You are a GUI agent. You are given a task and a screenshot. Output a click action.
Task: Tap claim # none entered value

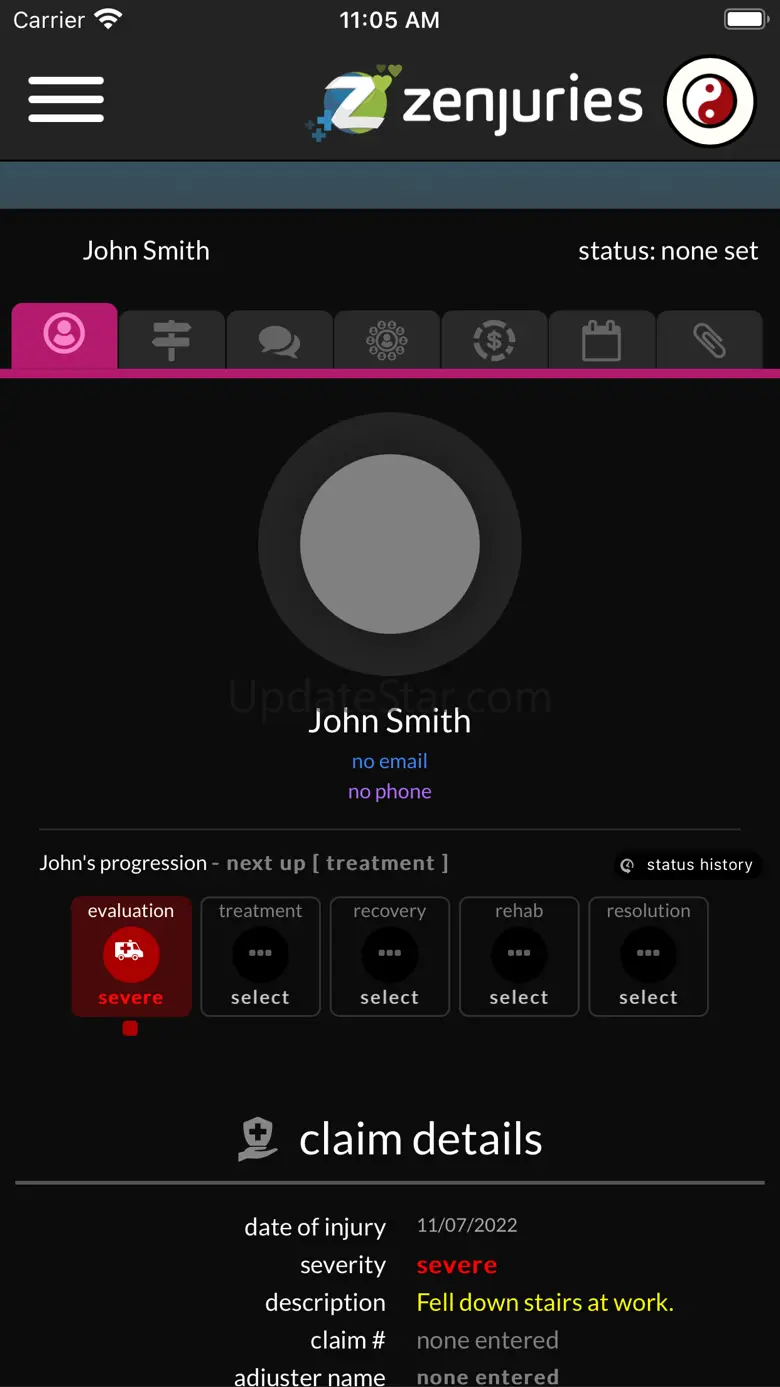[488, 1340]
